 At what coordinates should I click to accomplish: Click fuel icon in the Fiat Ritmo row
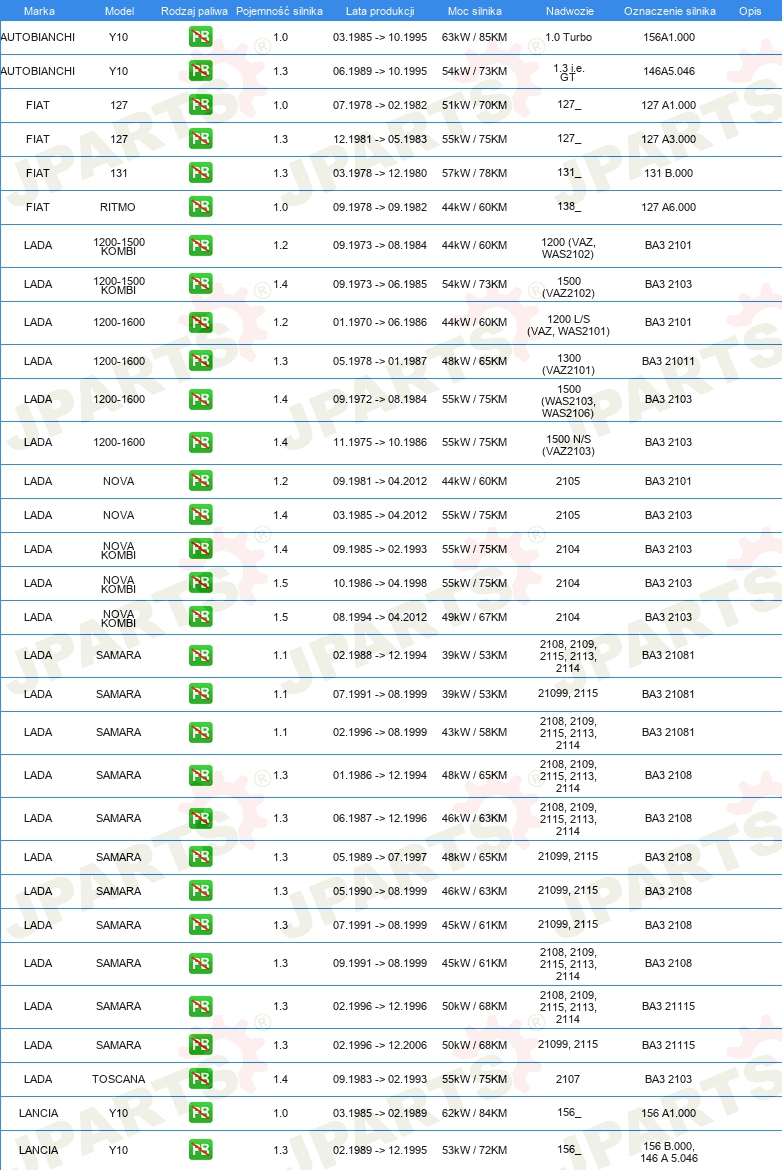tap(201, 207)
